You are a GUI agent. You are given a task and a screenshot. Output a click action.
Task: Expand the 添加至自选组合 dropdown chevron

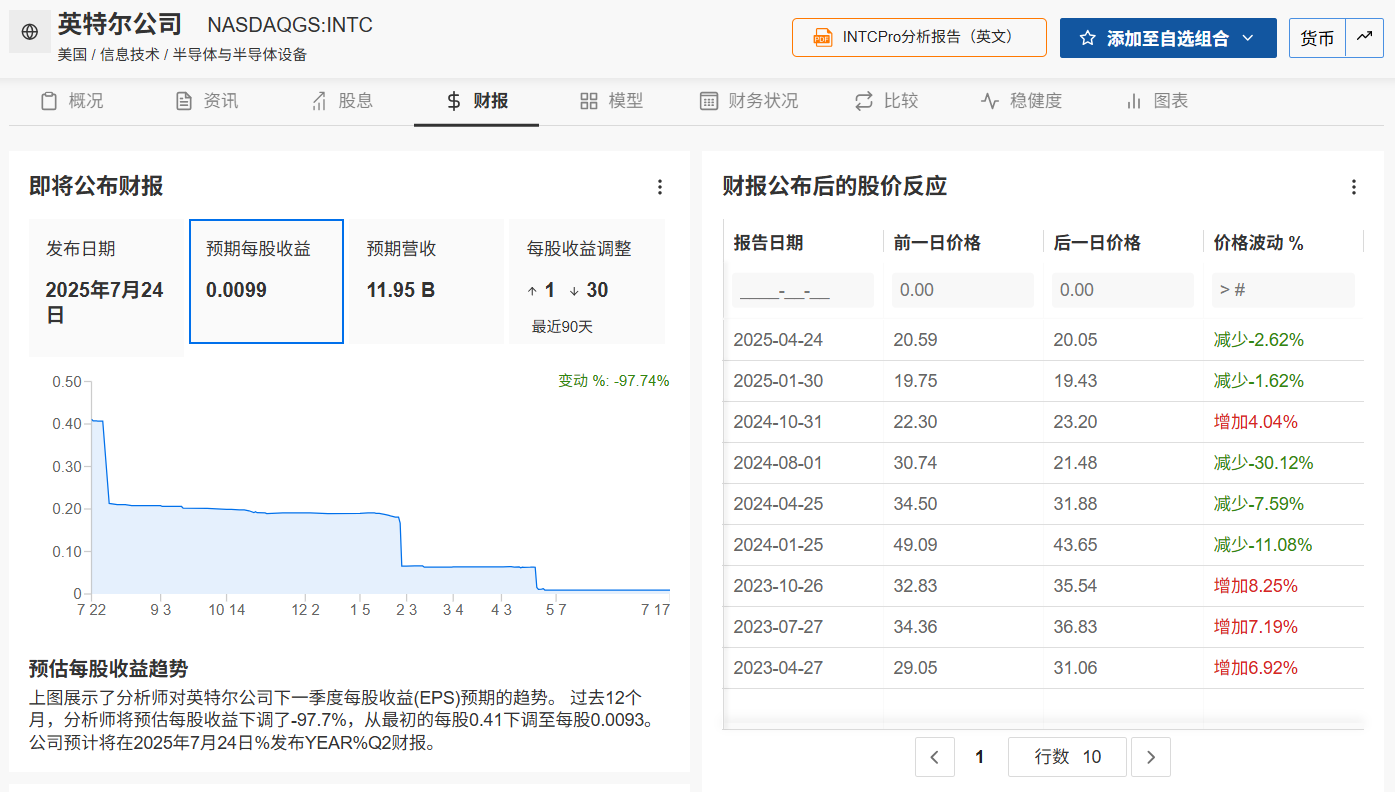coord(1247,38)
